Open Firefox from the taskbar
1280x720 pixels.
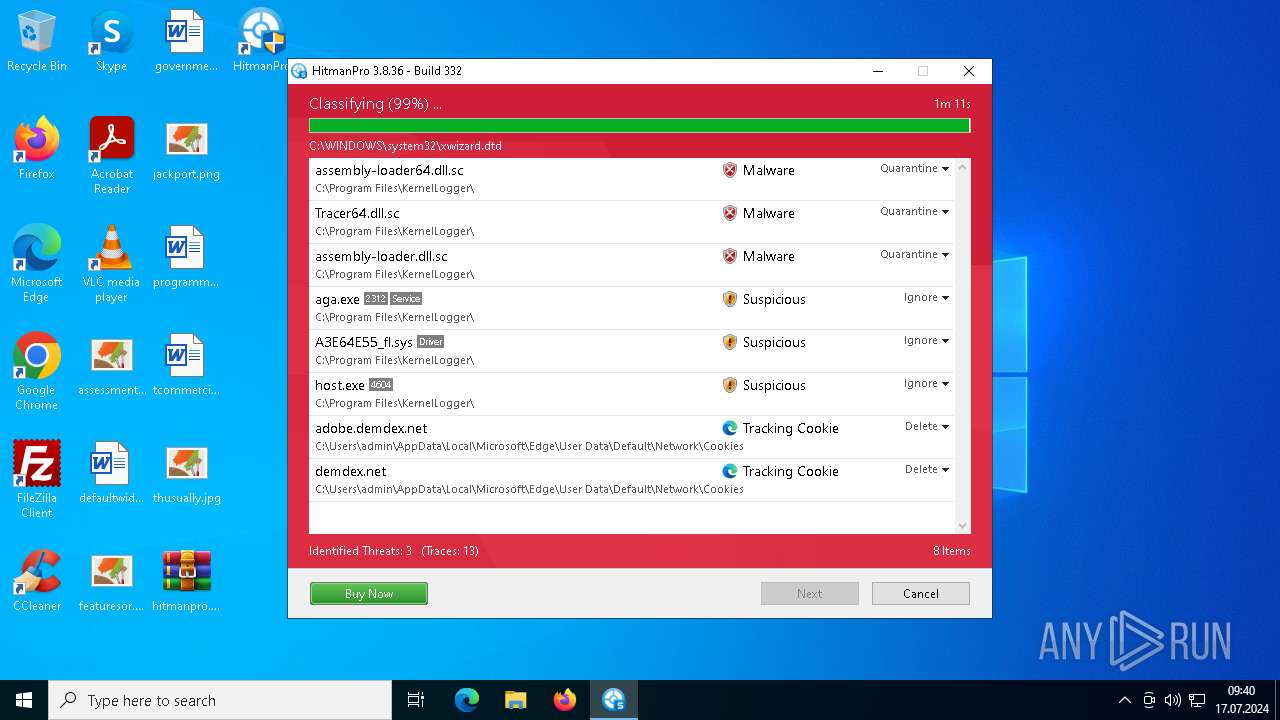click(x=565, y=700)
